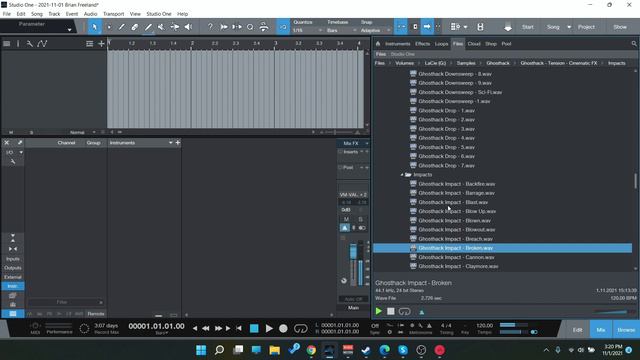
Task: Toggle the Inputs view in mixer
Action: (13, 259)
